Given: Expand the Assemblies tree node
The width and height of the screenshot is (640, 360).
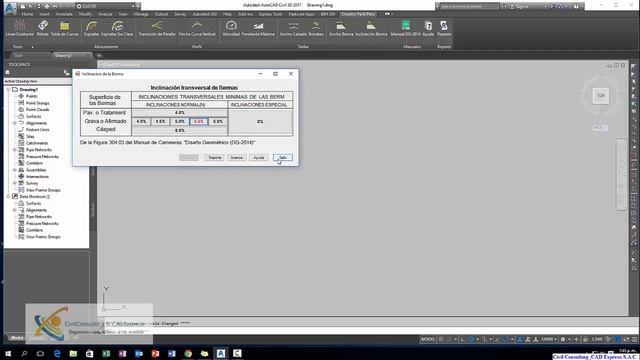Looking at the screenshot, I should [15, 170].
